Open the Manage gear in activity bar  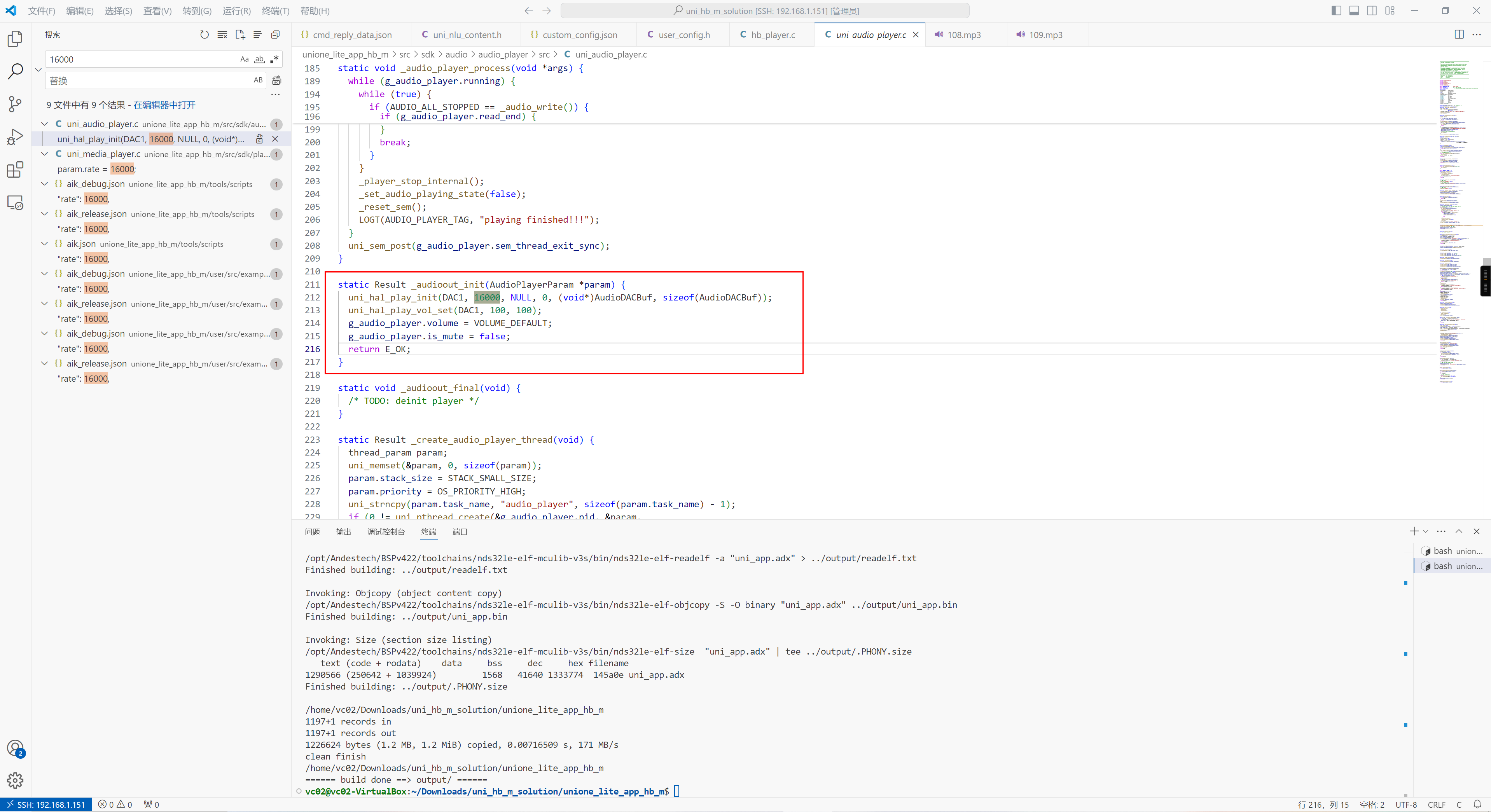coord(15,780)
